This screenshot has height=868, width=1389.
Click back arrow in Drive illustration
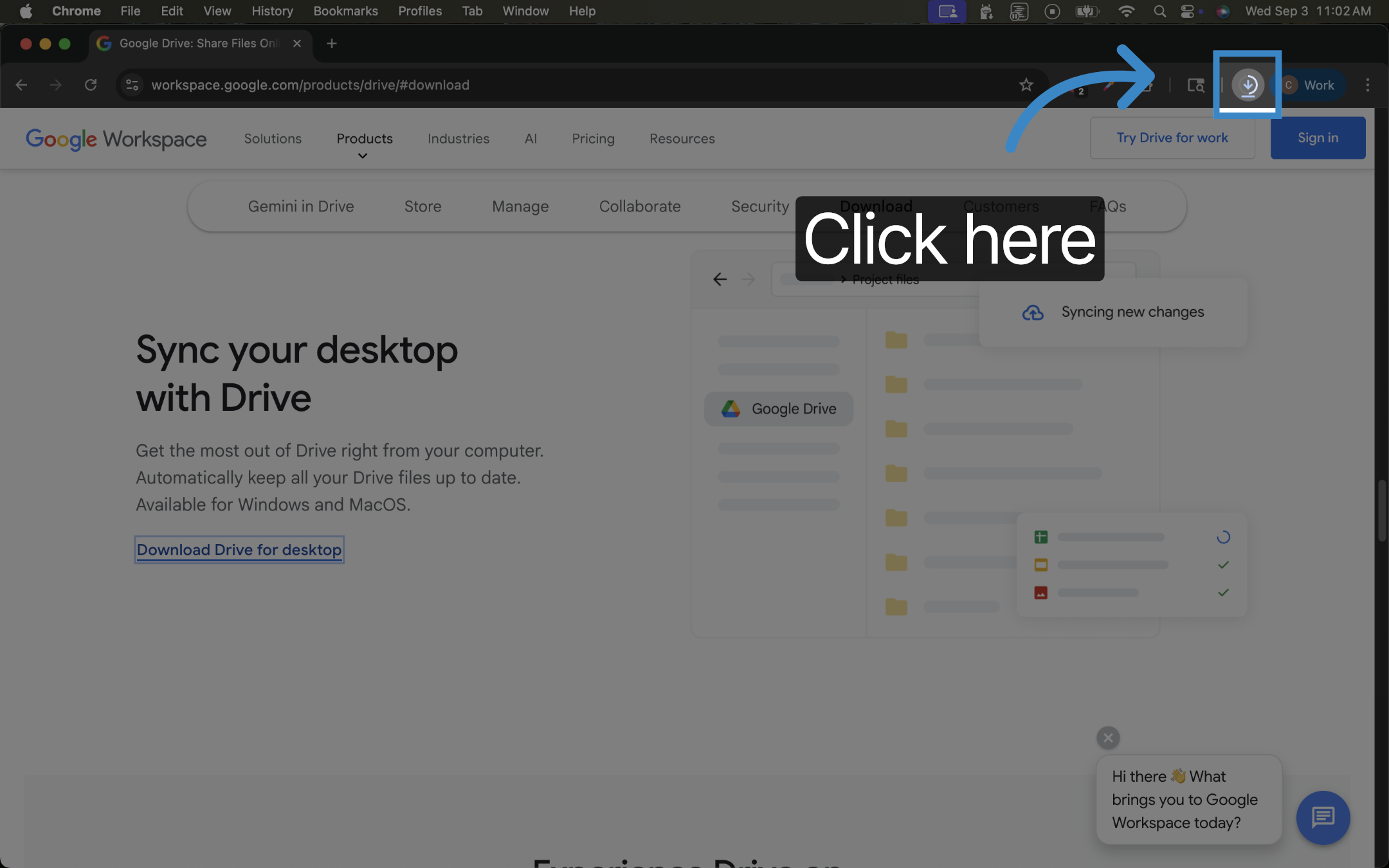(x=720, y=279)
